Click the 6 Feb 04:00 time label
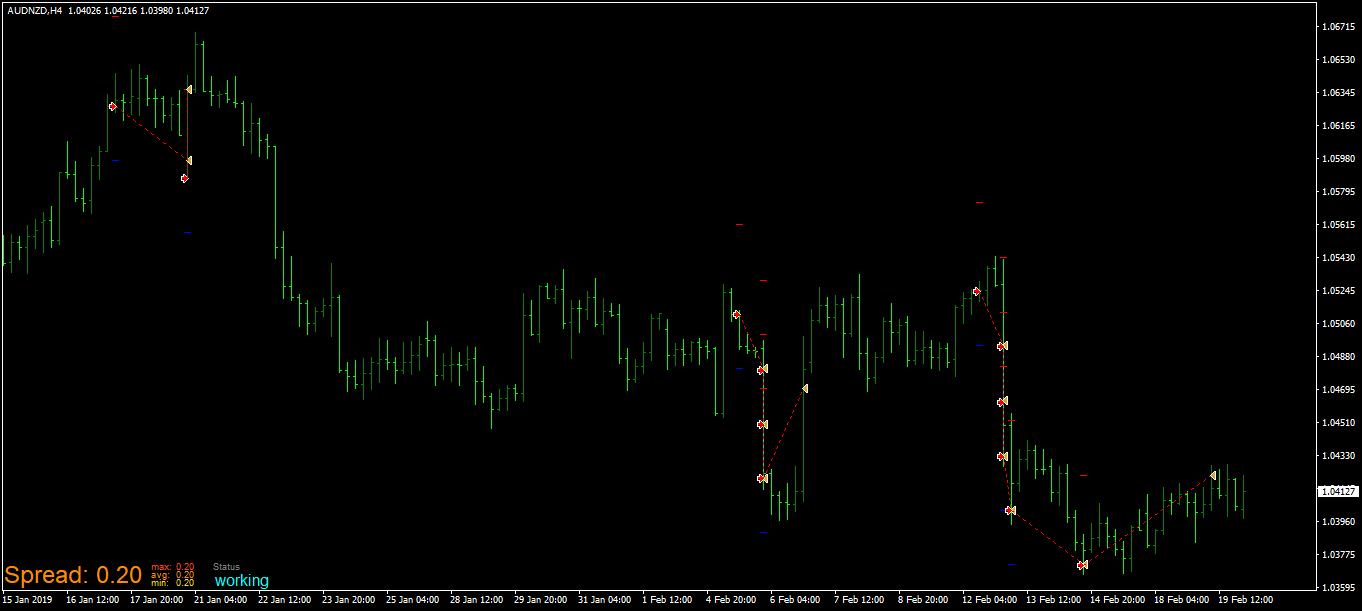 pos(796,600)
